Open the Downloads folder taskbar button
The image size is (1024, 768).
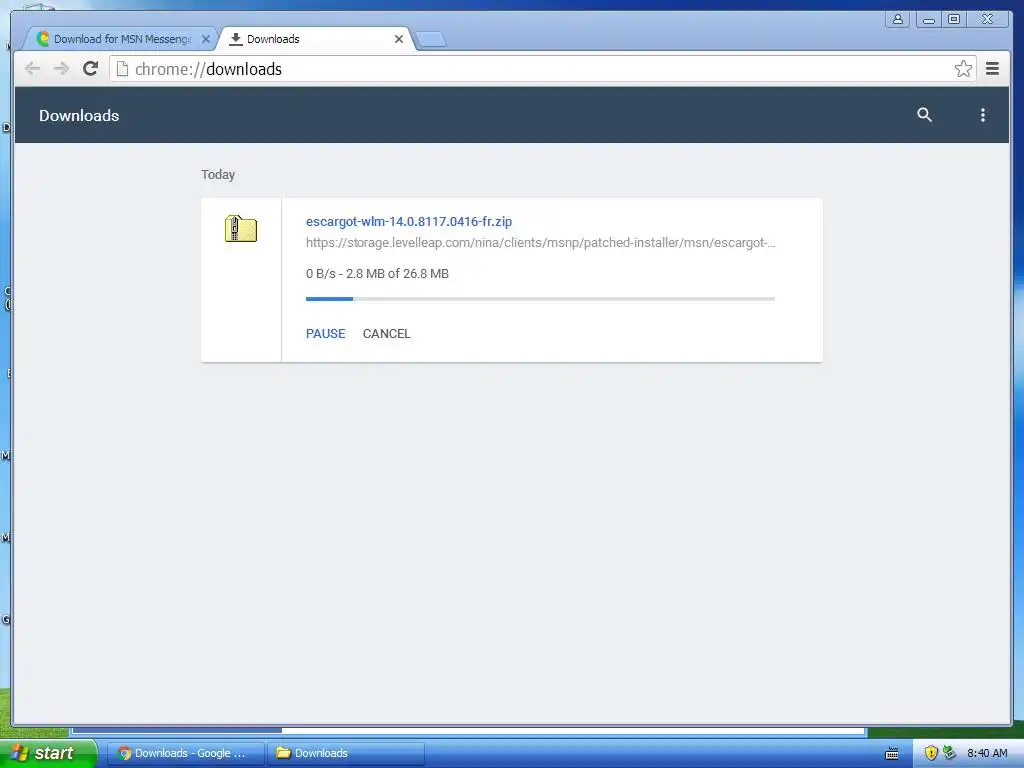click(x=346, y=753)
